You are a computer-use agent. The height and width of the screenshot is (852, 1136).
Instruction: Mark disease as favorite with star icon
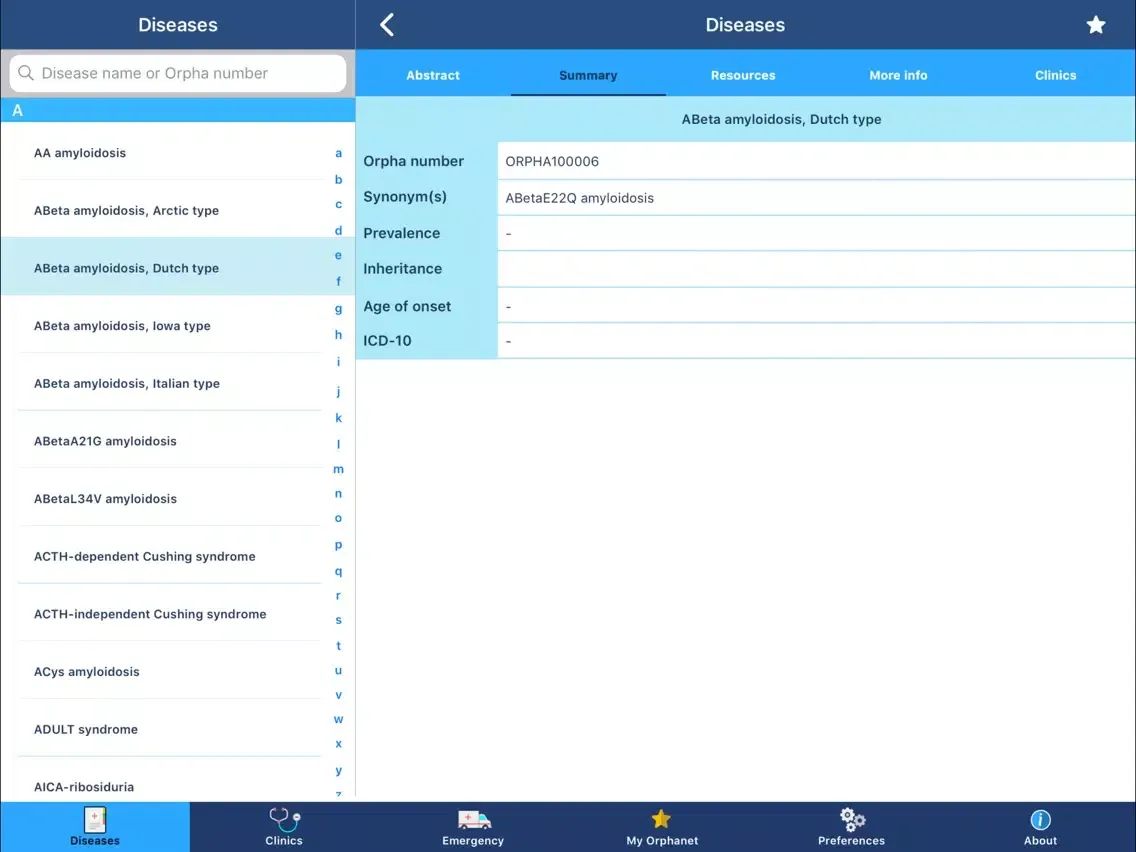pyautogui.click(x=1096, y=25)
